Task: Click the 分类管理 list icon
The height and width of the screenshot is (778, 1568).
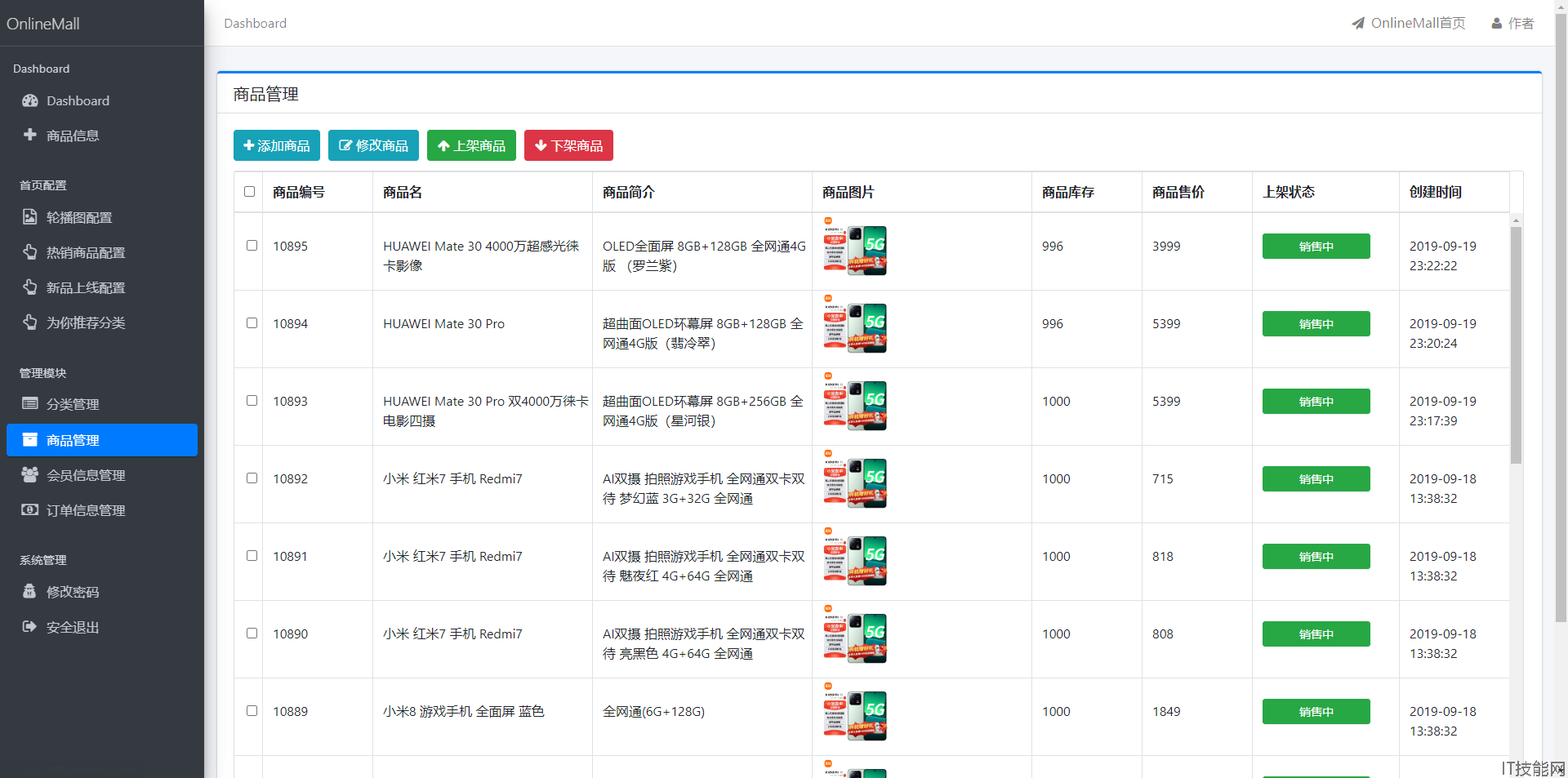Action: (30, 403)
